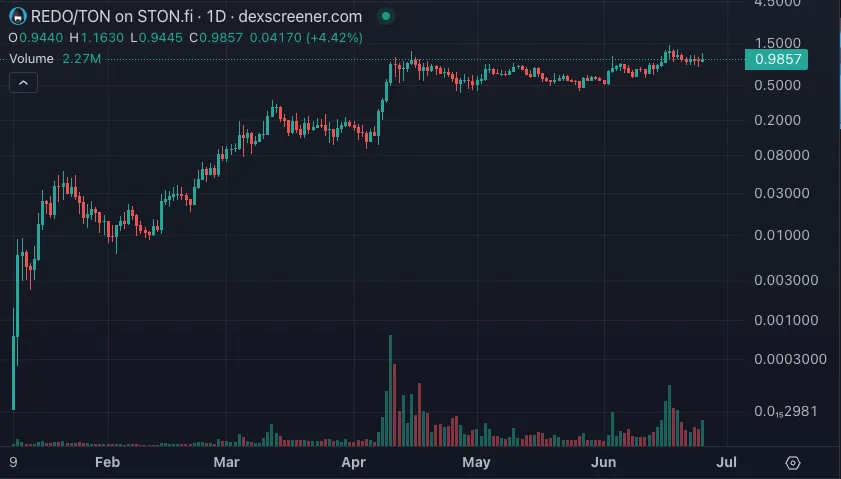The image size is (841, 479).
Task: Click the Jul label on the time axis
Action: [727, 463]
